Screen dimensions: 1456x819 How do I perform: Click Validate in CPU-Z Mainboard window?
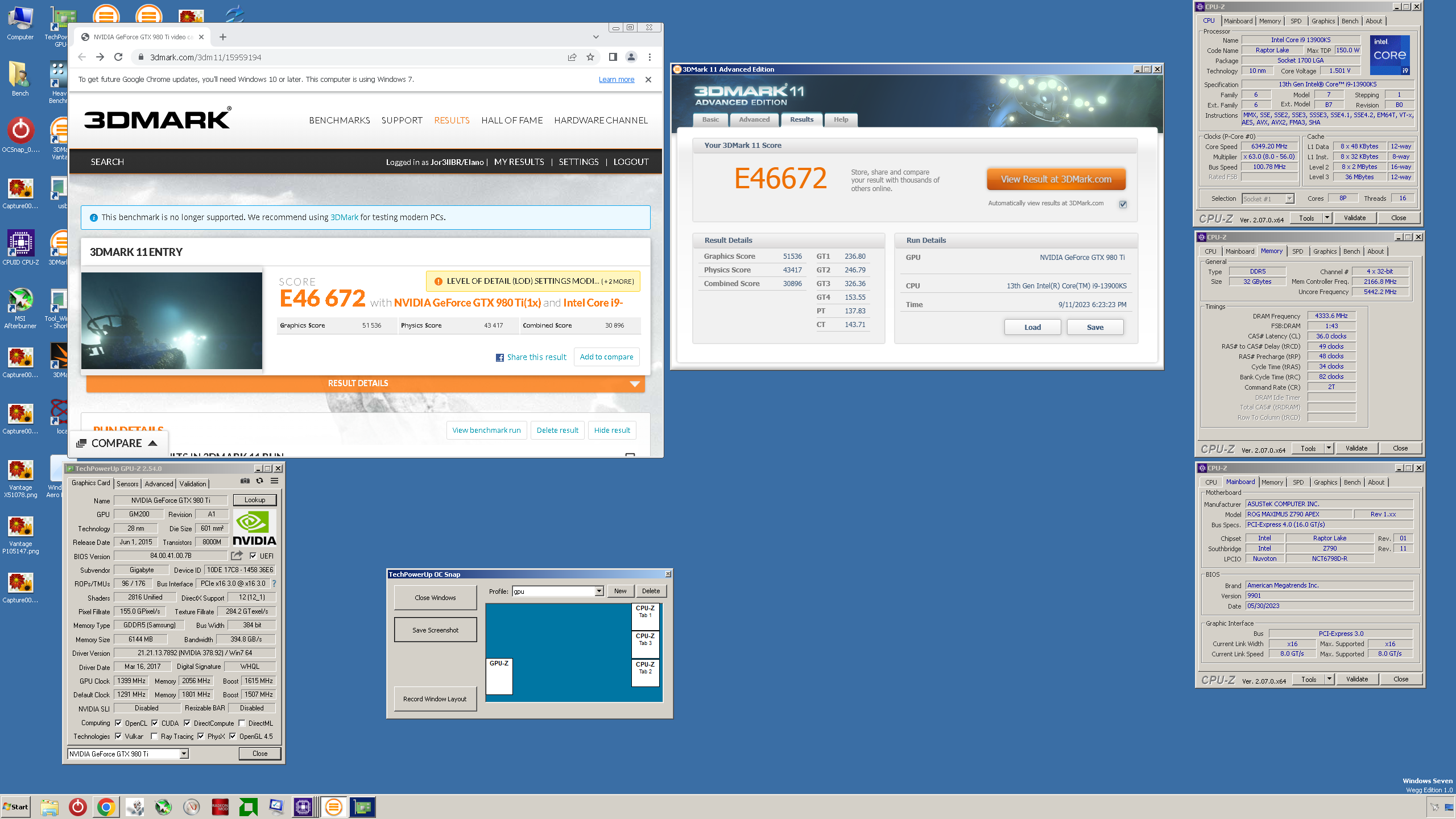[x=1357, y=679]
